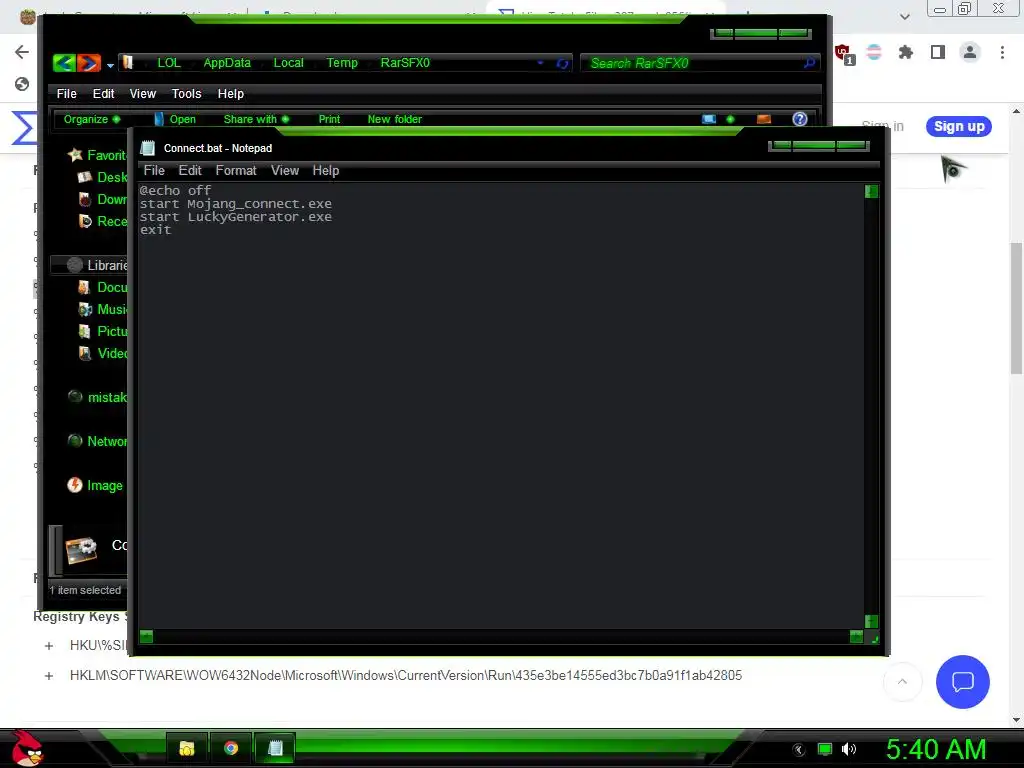Click Open in Explorer command bar
The height and width of the screenshot is (768, 1024).
pos(175,119)
